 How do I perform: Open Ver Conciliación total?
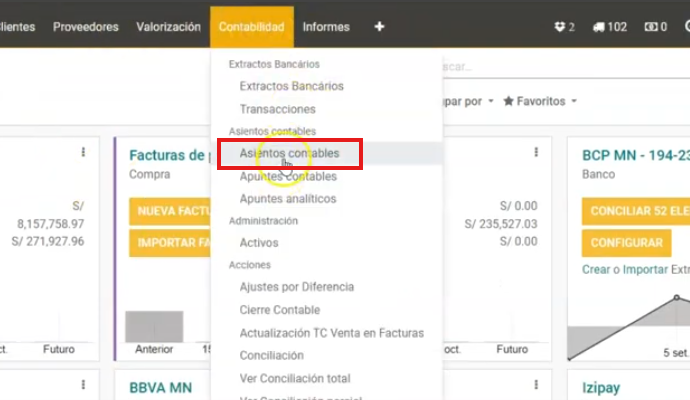pyautogui.click(x=295, y=378)
